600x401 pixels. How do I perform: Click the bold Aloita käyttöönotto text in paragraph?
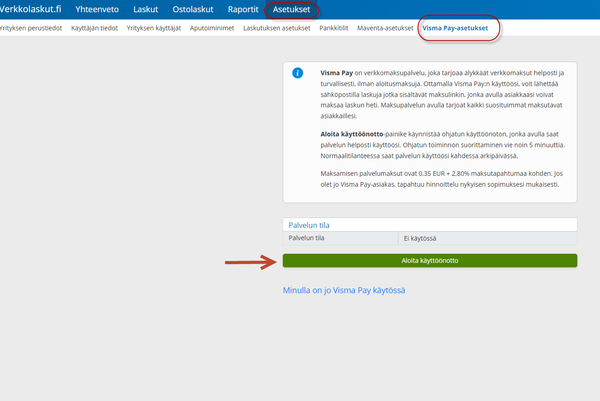[x=352, y=134]
